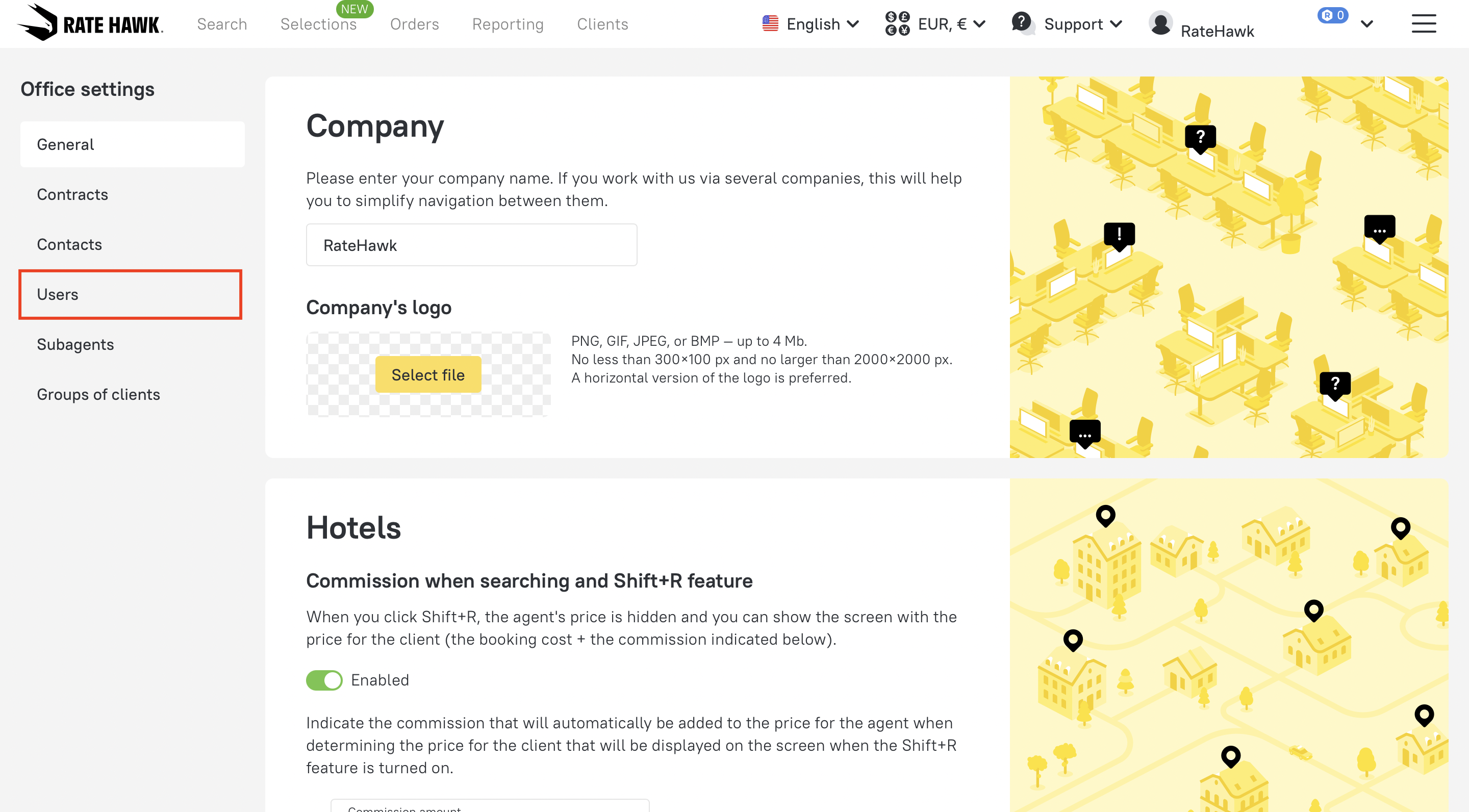Click the Support question mark icon
Viewport: 1469px width, 812px height.
pyautogui.click(x=1022, y=23)
